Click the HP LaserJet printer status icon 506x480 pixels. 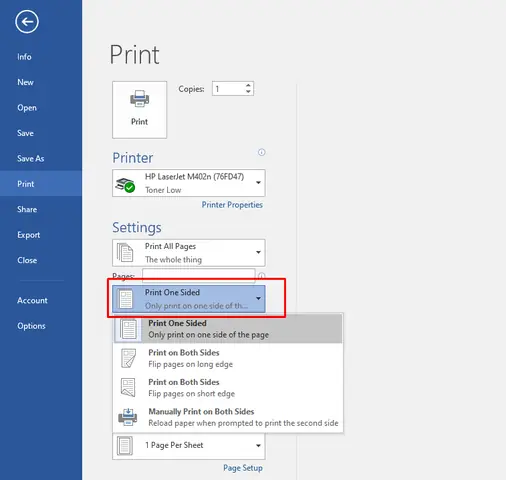[125, 185]
